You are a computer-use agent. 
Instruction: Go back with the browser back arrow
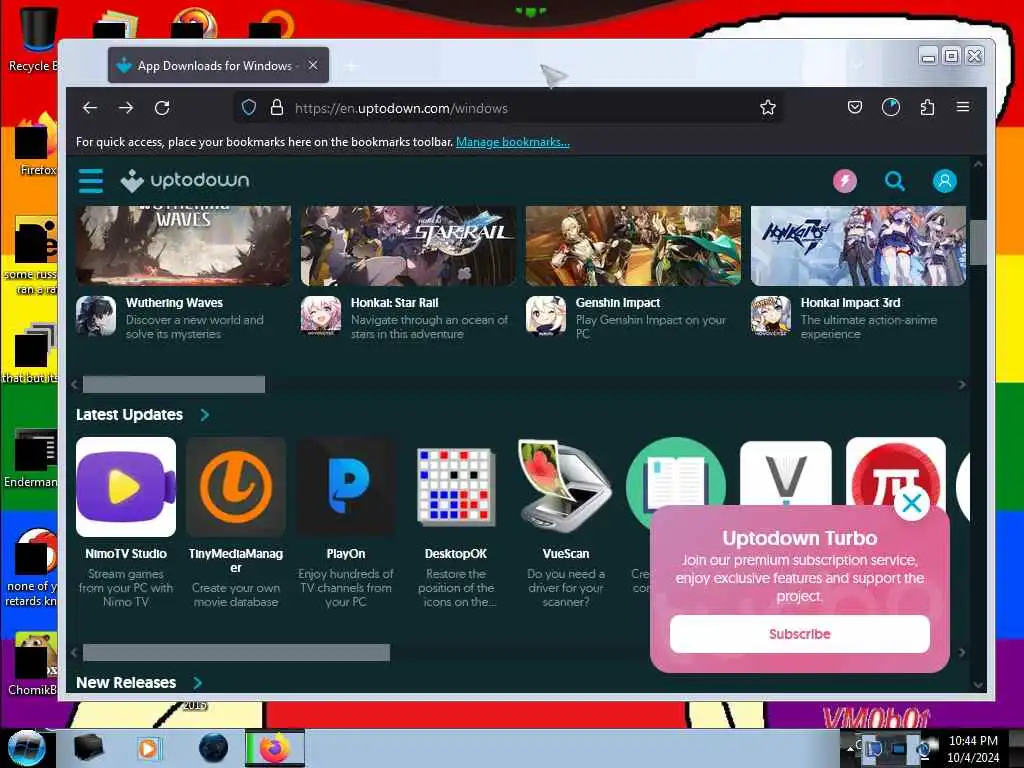tap(89, 108)
